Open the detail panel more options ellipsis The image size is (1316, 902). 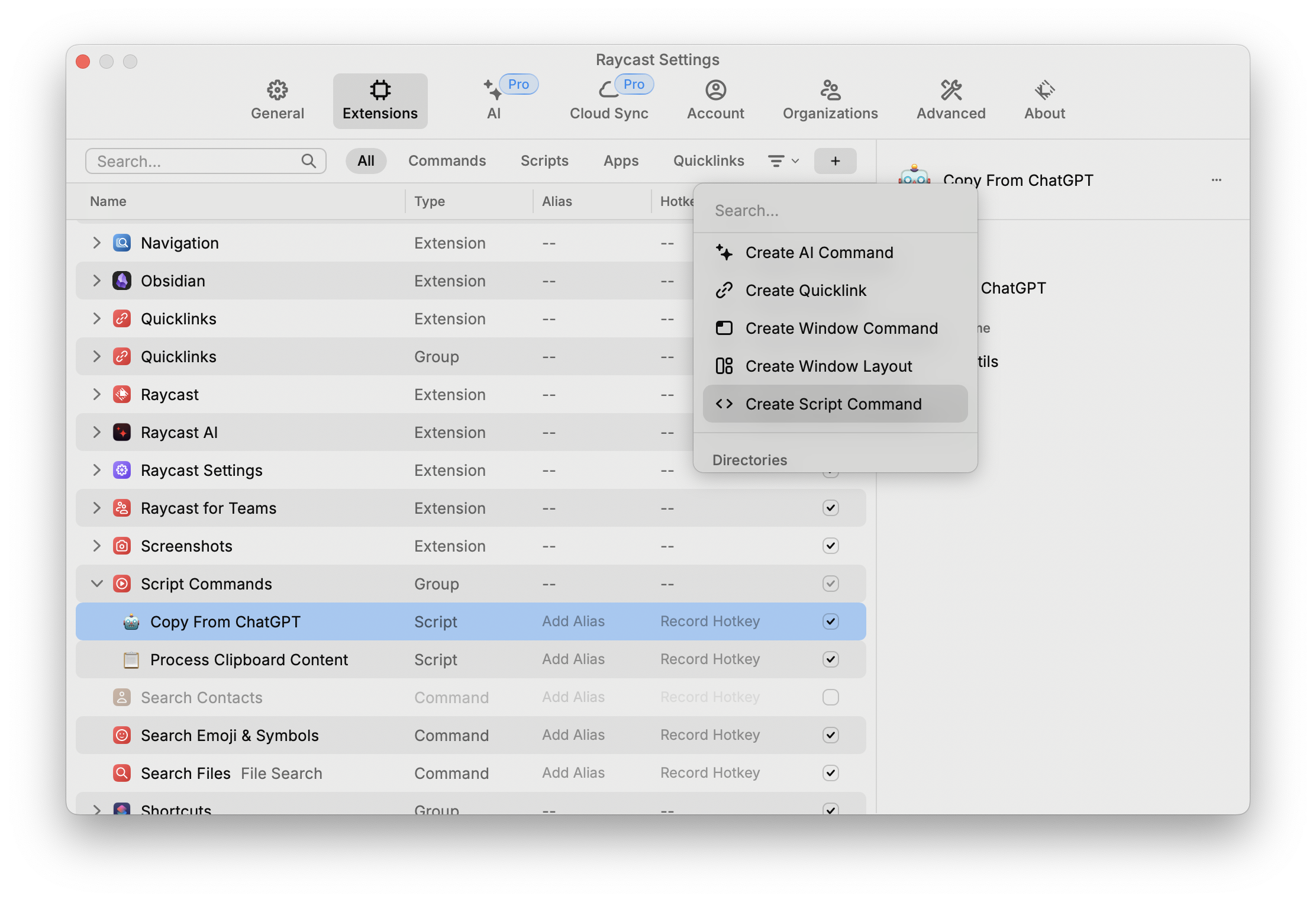[x=1217, y=180]
